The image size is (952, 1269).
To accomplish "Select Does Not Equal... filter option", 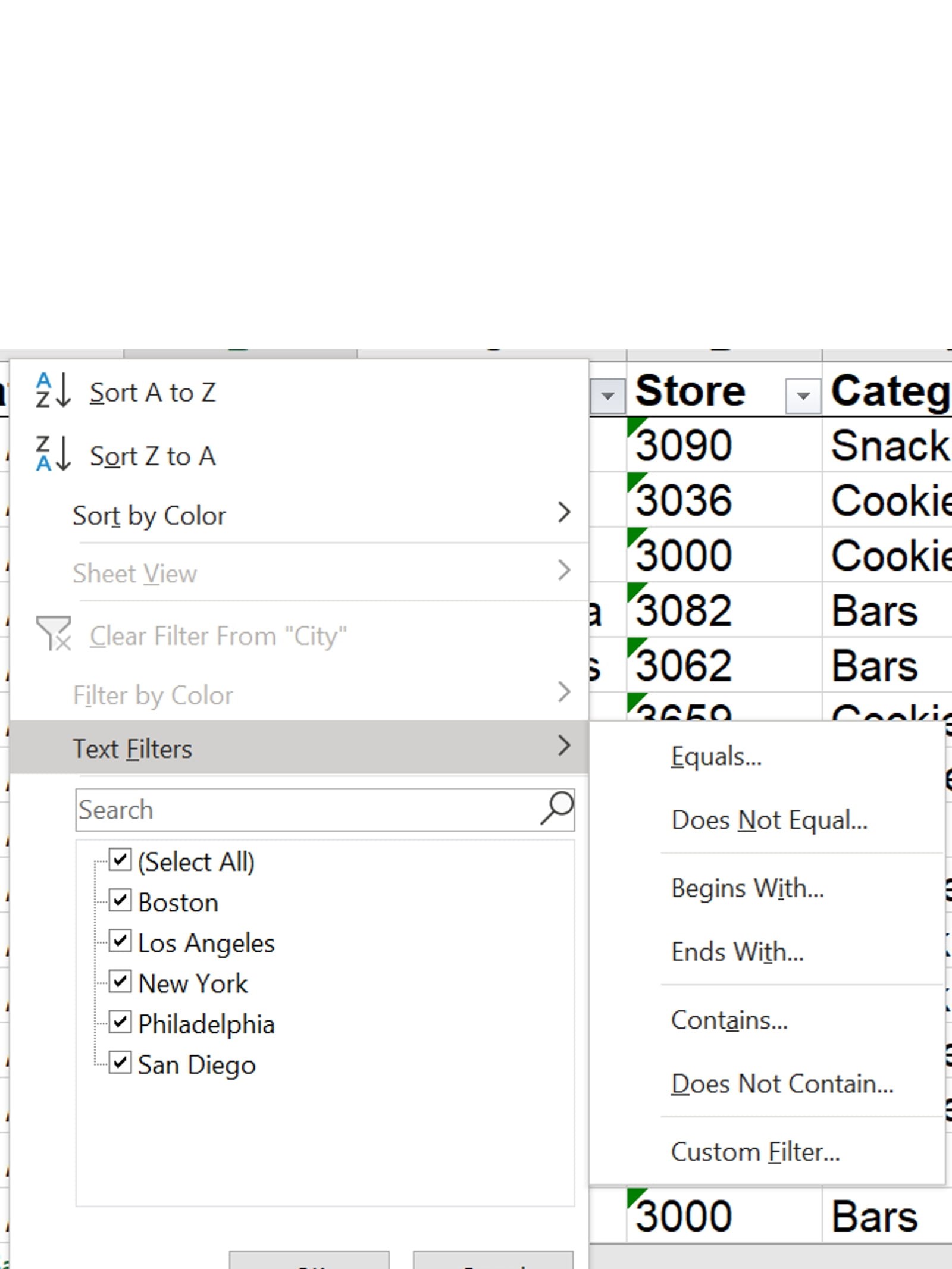I will [x=769, y=820].
